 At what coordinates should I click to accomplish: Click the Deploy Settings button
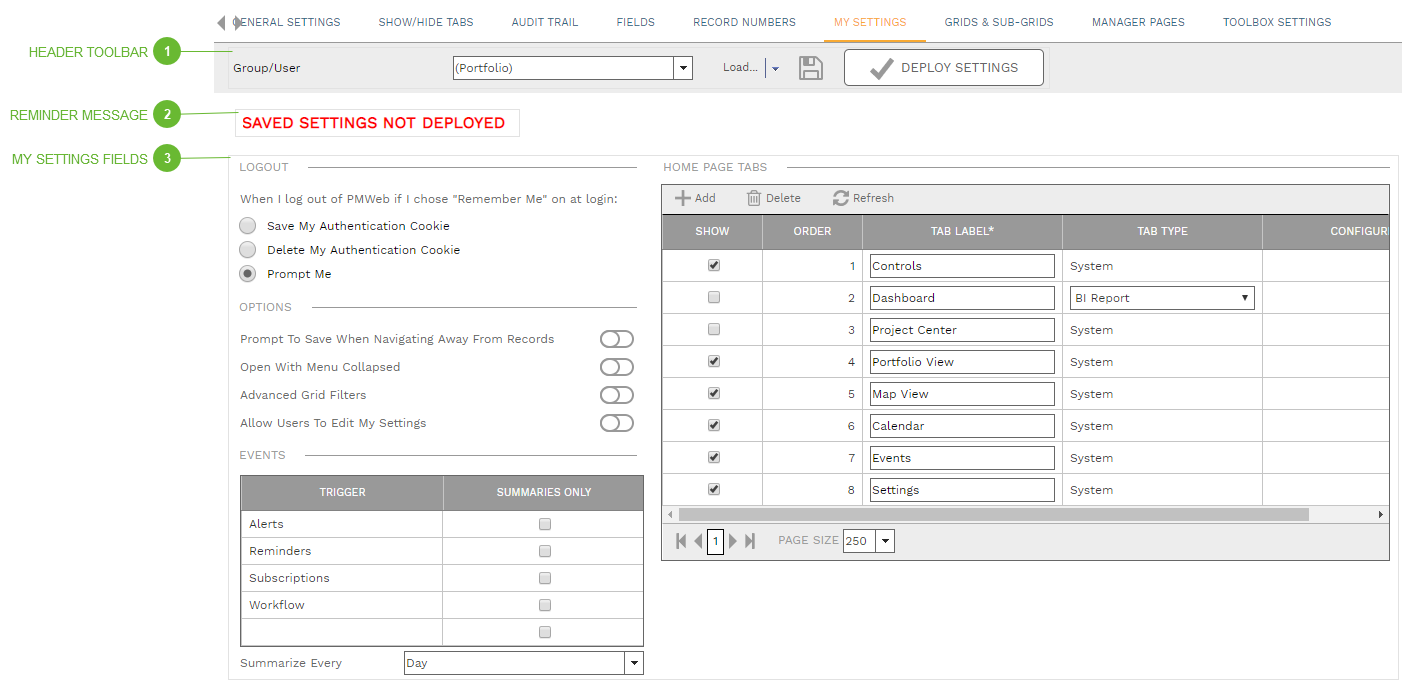click(943, 67)
